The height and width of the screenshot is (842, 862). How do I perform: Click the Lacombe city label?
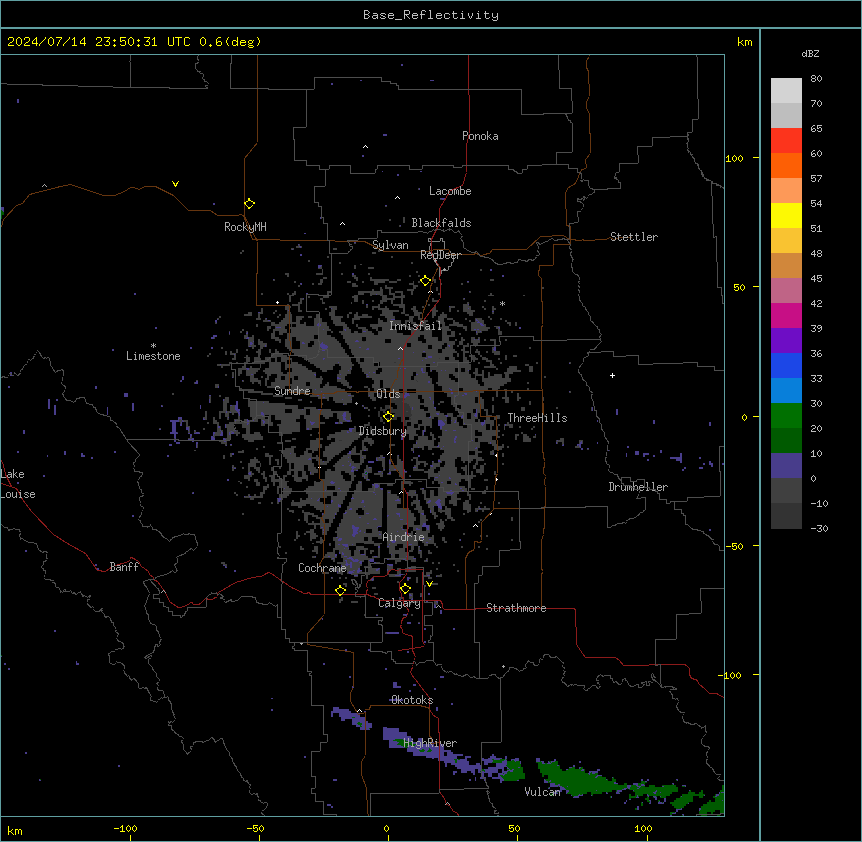tap(450, 191)
